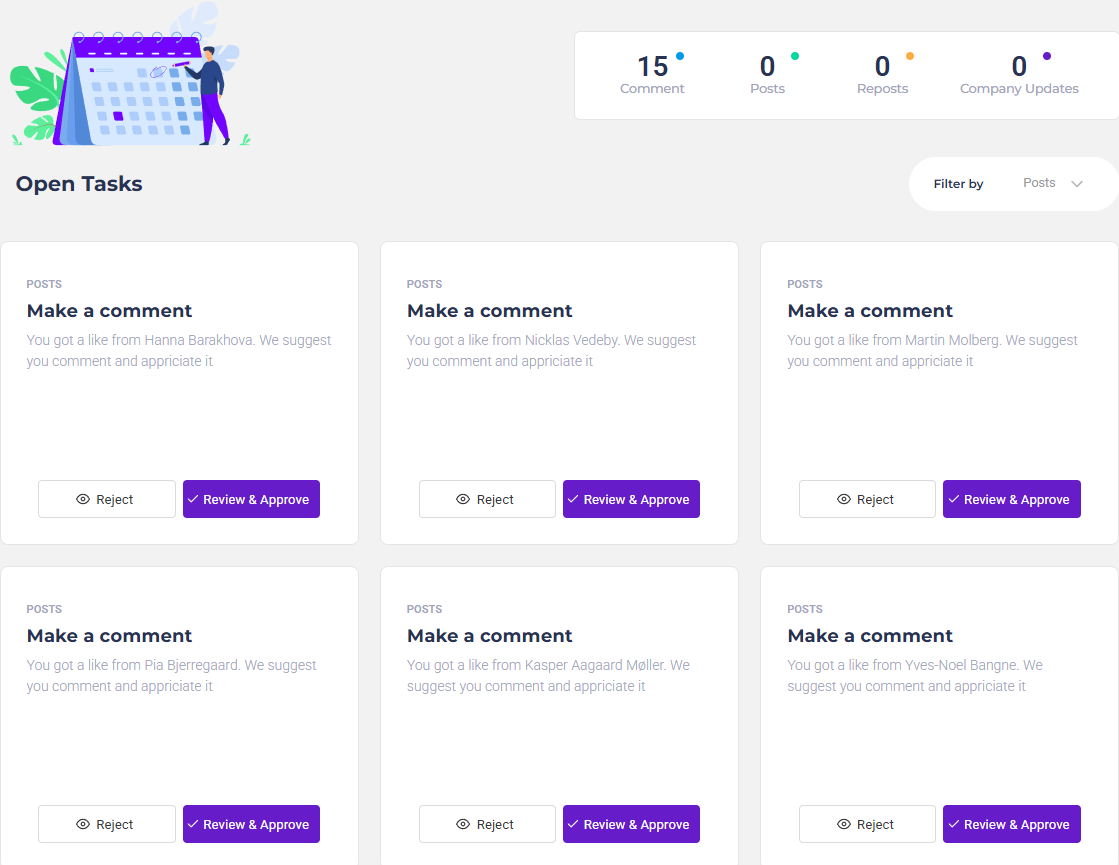Click the eye icon on Hanna Barakhova's Reject button
1119x865 pixels.
pyautogui.click(x=83, y=499)
